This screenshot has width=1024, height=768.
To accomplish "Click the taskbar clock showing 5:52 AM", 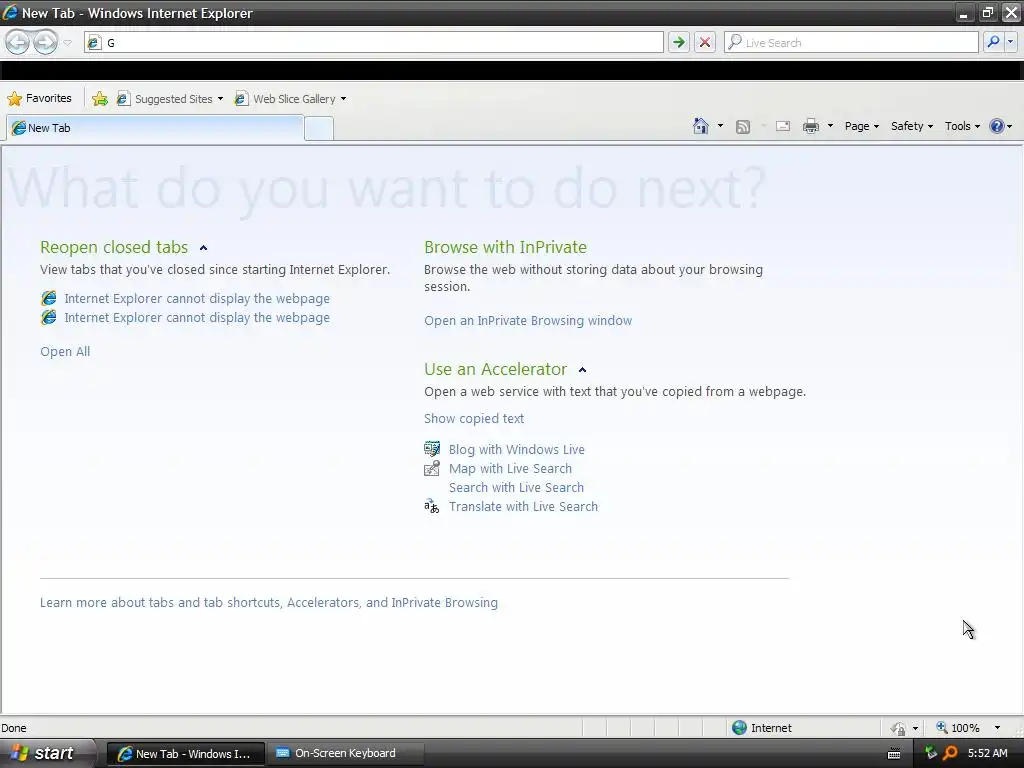I will point(987,753).
